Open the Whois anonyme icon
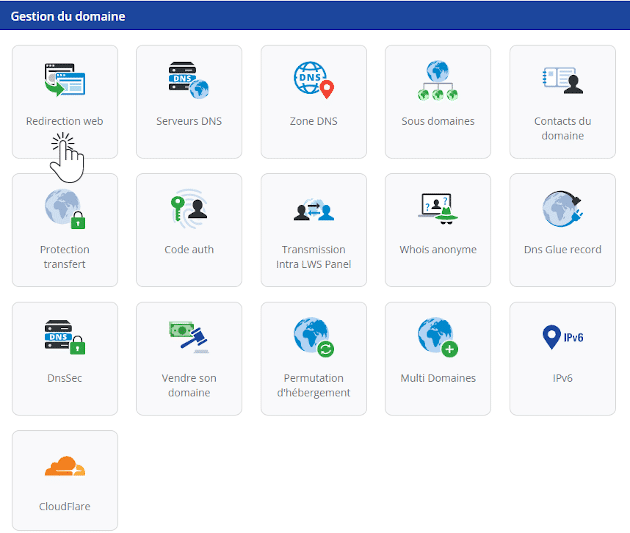 pos(438,208)
